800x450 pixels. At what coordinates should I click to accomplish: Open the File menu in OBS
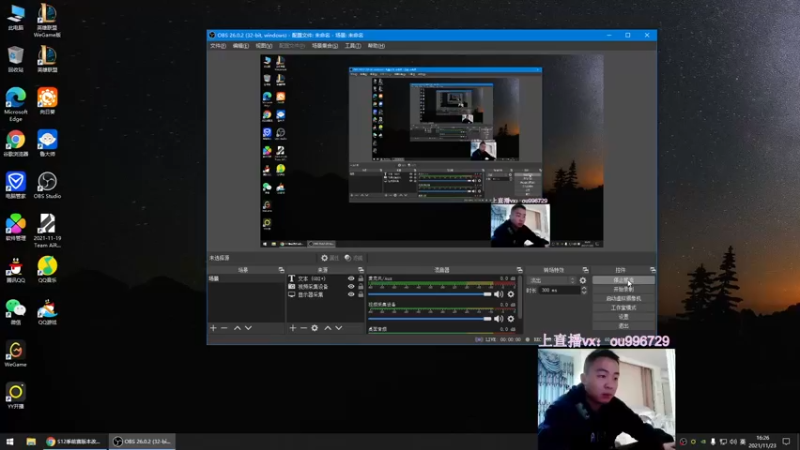pyautogui.click(x=218, y=46)
